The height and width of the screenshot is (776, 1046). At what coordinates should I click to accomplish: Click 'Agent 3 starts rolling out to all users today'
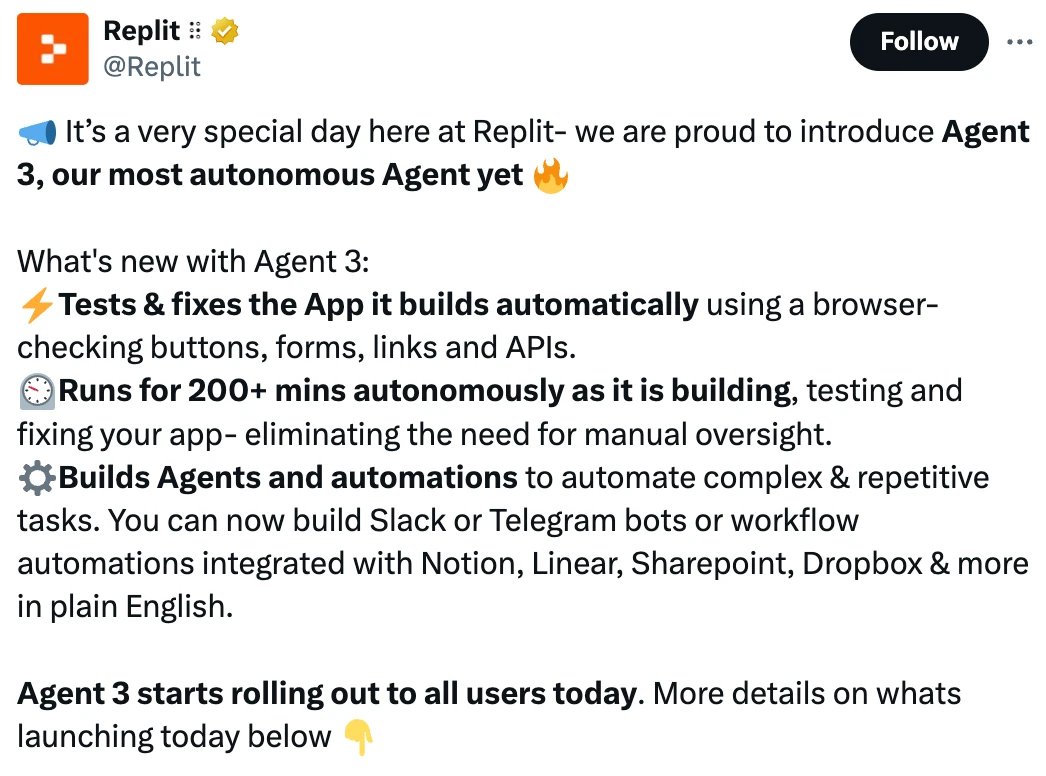[327, 694]
